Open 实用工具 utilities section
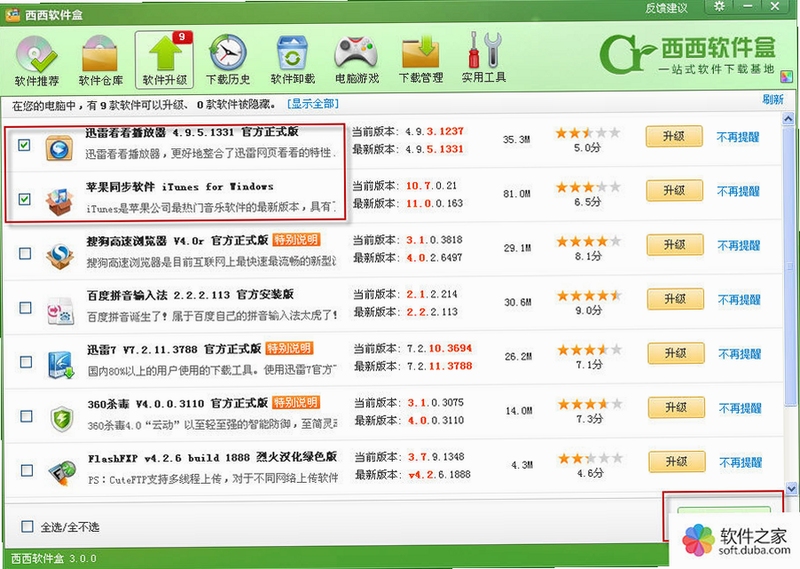This screenshot has width=800, height=569. pos(484,59)
